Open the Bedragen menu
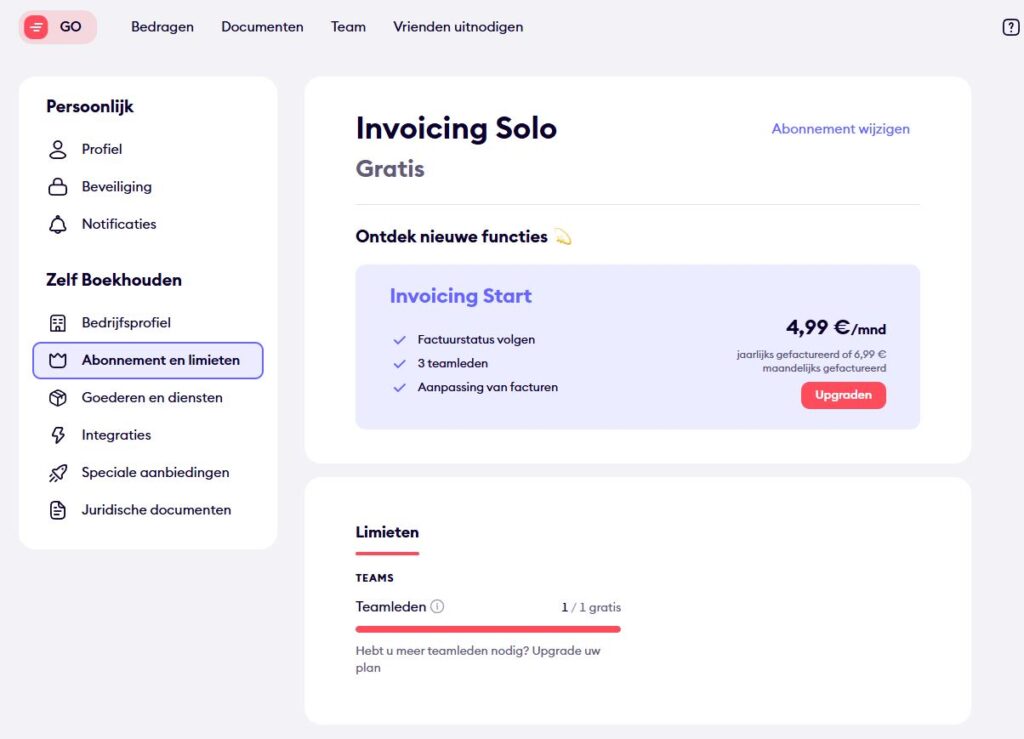 pos(162,27)
